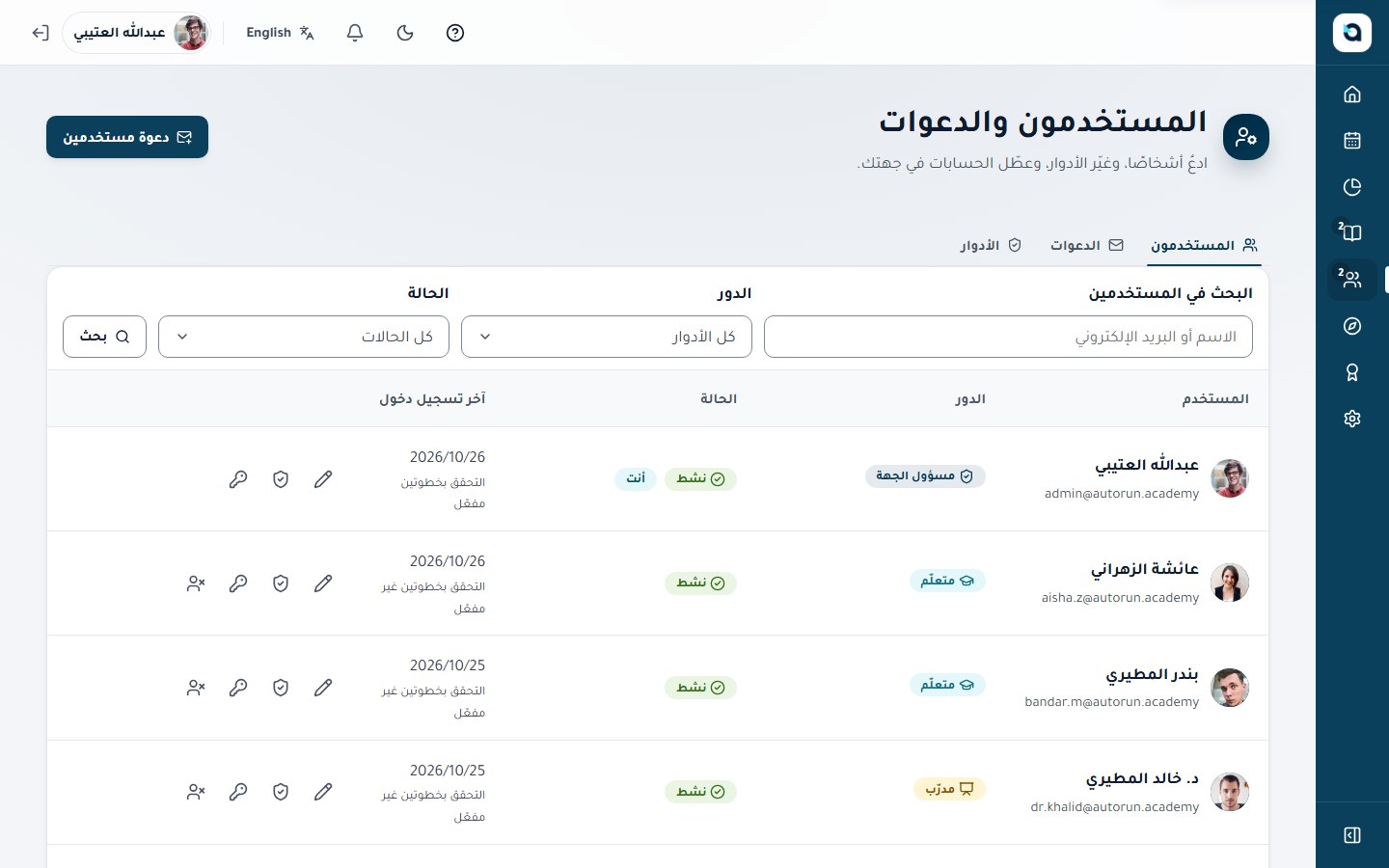This screenshot has height=868, width=1389.
Task: Deactivate user بندر المطيري icon
Action: 196,688
